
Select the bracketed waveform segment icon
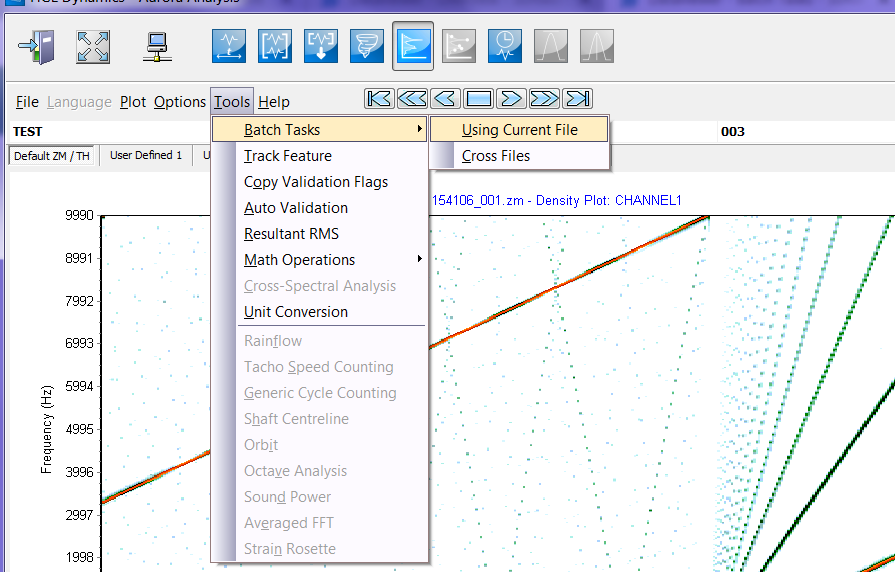point(275,46)
